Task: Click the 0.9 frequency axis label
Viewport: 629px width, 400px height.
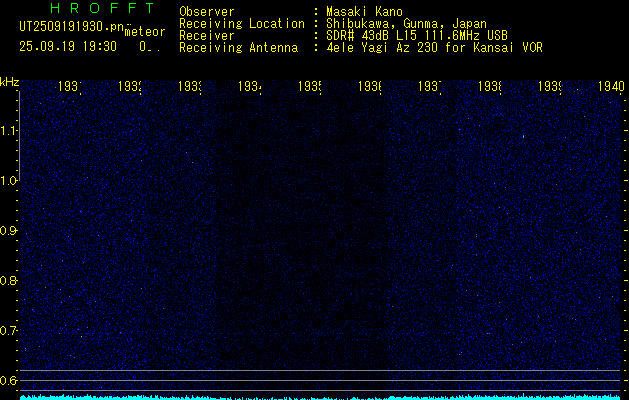Action: point(8,231)
